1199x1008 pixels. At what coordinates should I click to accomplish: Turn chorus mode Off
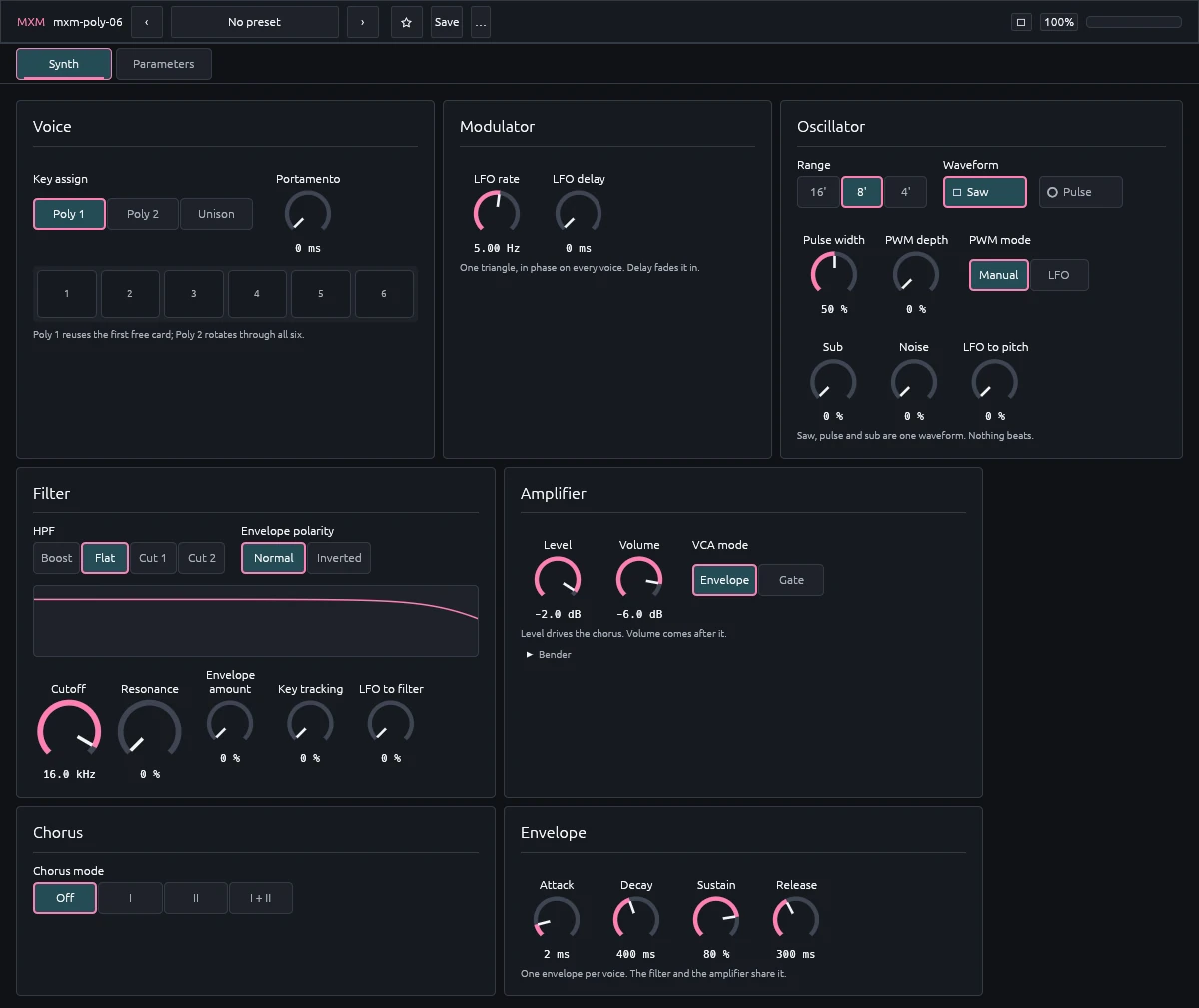click(x=65, y=898)
